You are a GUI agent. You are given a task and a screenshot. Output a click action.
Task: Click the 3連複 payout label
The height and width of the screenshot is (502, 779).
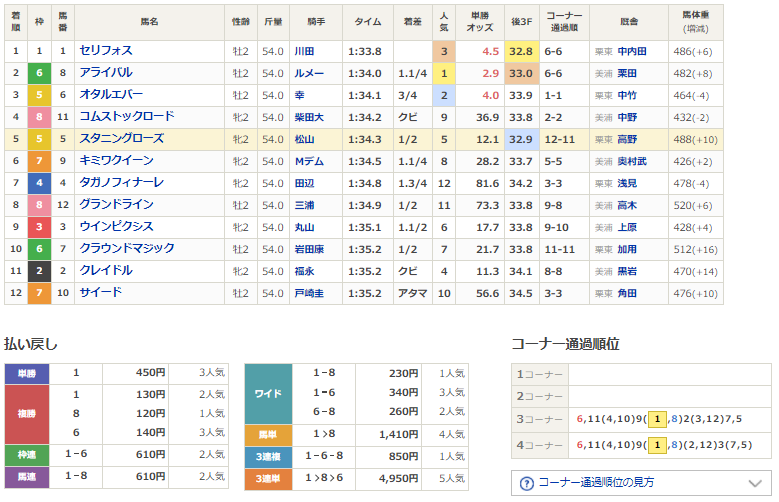tap(268, 457)
